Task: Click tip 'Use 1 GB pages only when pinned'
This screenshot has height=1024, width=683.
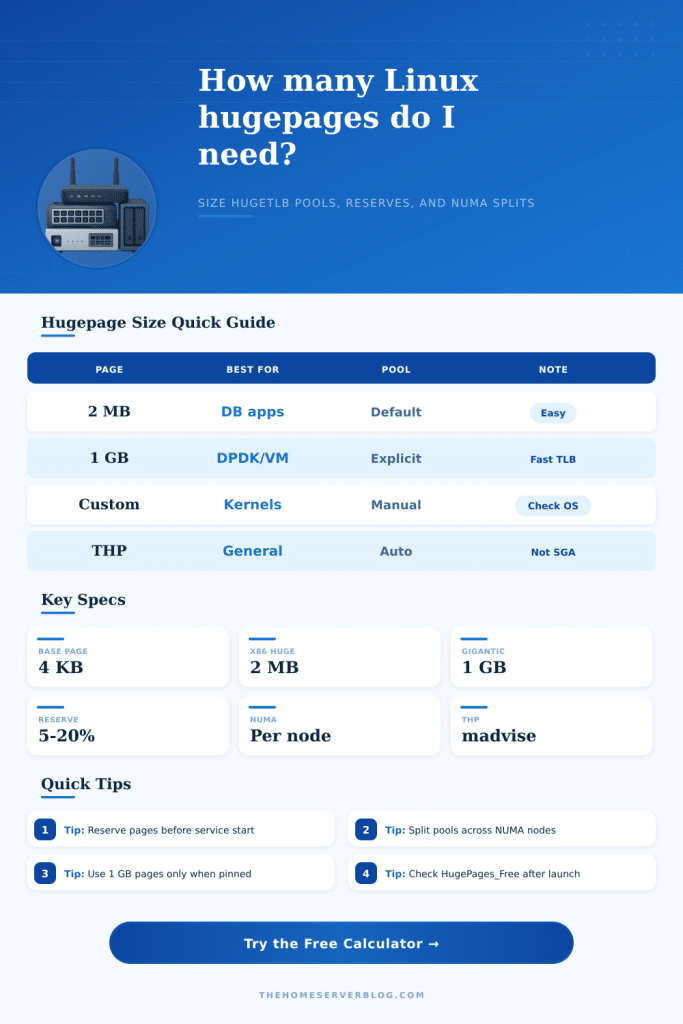Action: [x=181, y=873]
